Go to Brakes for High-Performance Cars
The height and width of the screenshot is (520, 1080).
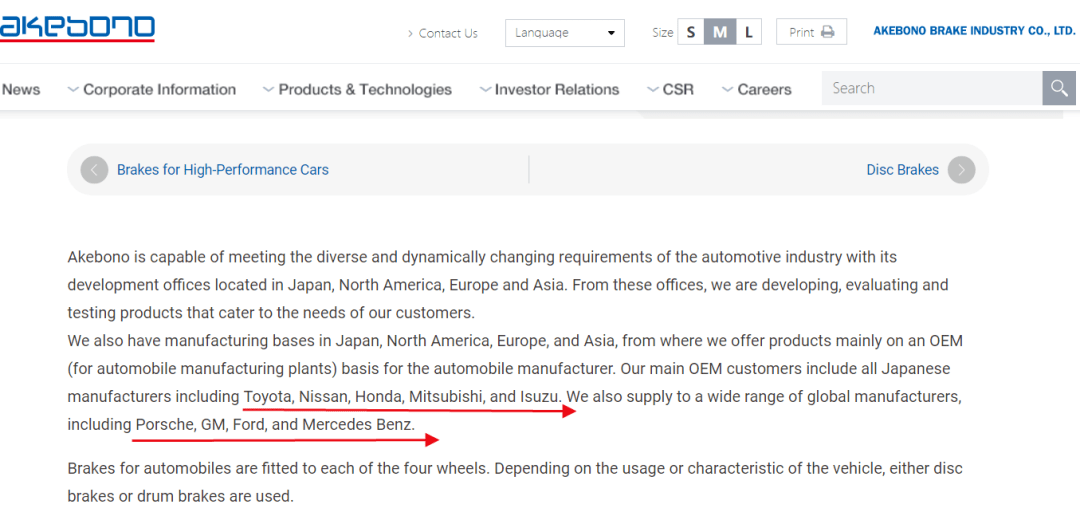pyautogui.click(x=222, y=170)
